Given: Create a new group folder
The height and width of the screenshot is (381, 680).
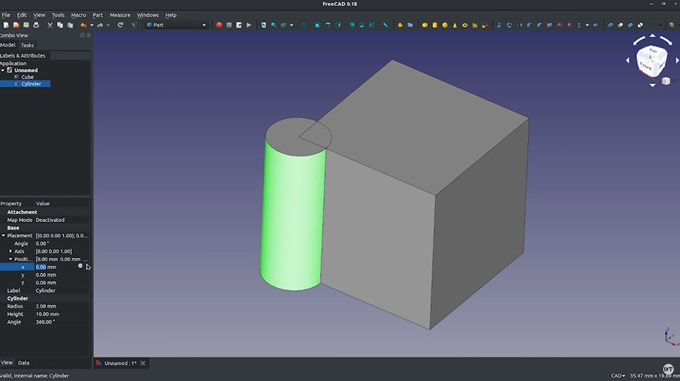Looking at the screenshot, I should point(410,25).
